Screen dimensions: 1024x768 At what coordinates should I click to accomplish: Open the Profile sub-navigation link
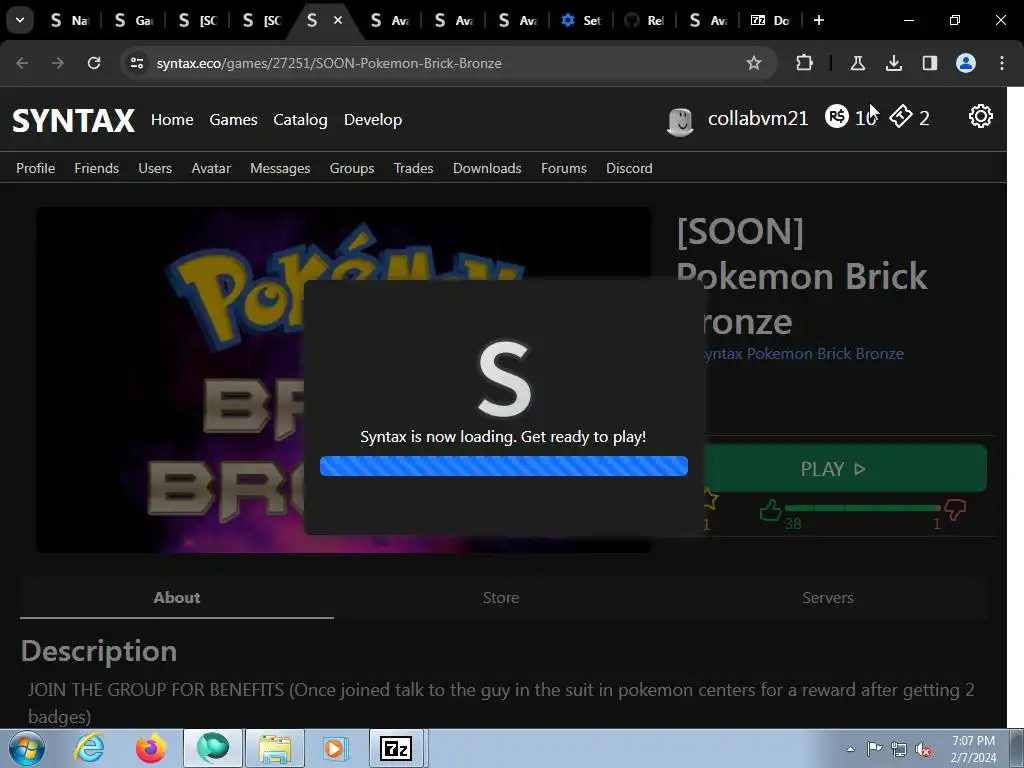click(x=35, y=168)
